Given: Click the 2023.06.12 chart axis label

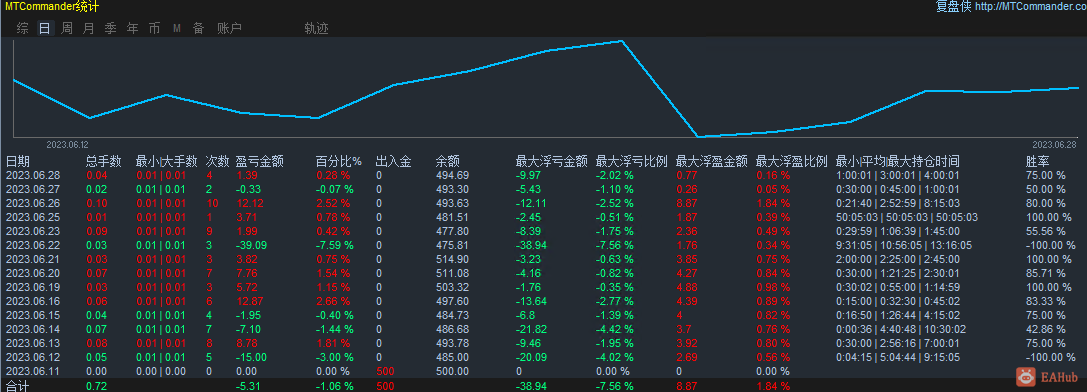Looking at the screenshot, I should [x=67, y=144].
